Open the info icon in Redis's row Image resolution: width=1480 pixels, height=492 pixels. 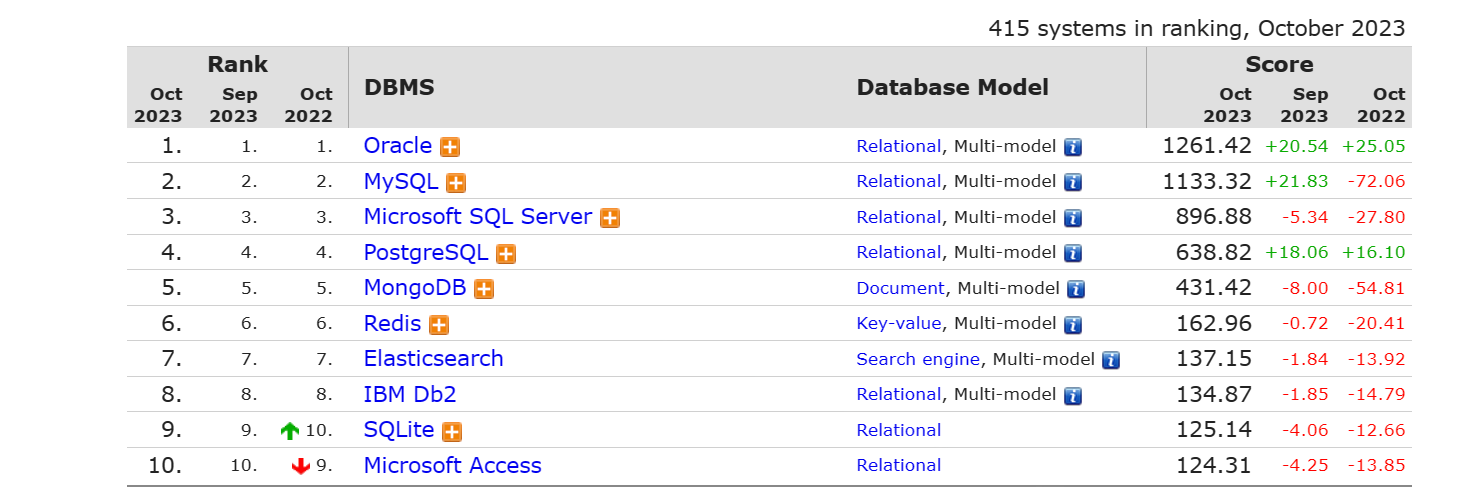[1073, 325]
